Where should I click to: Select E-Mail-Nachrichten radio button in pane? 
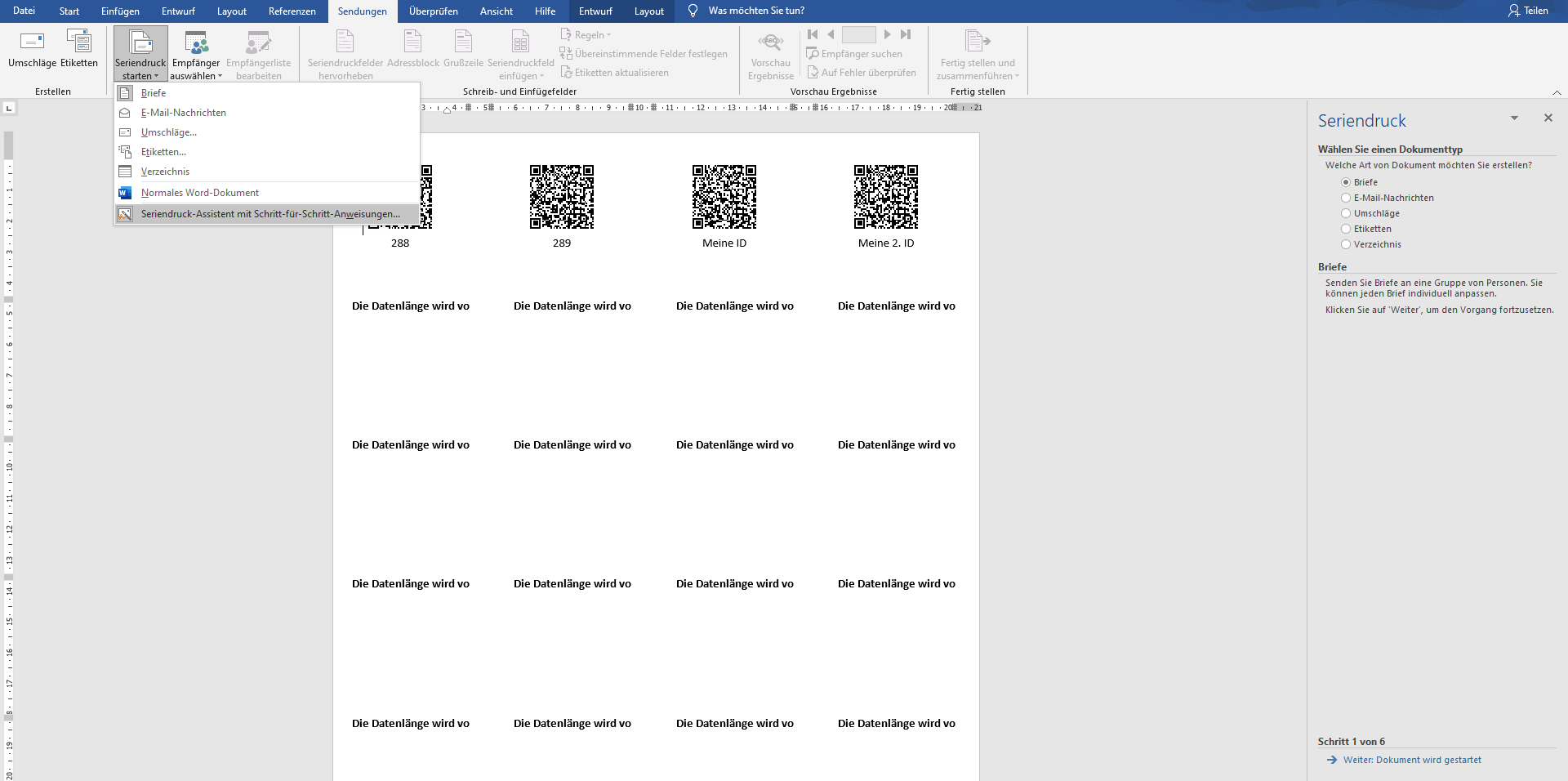coord(1346,198)
